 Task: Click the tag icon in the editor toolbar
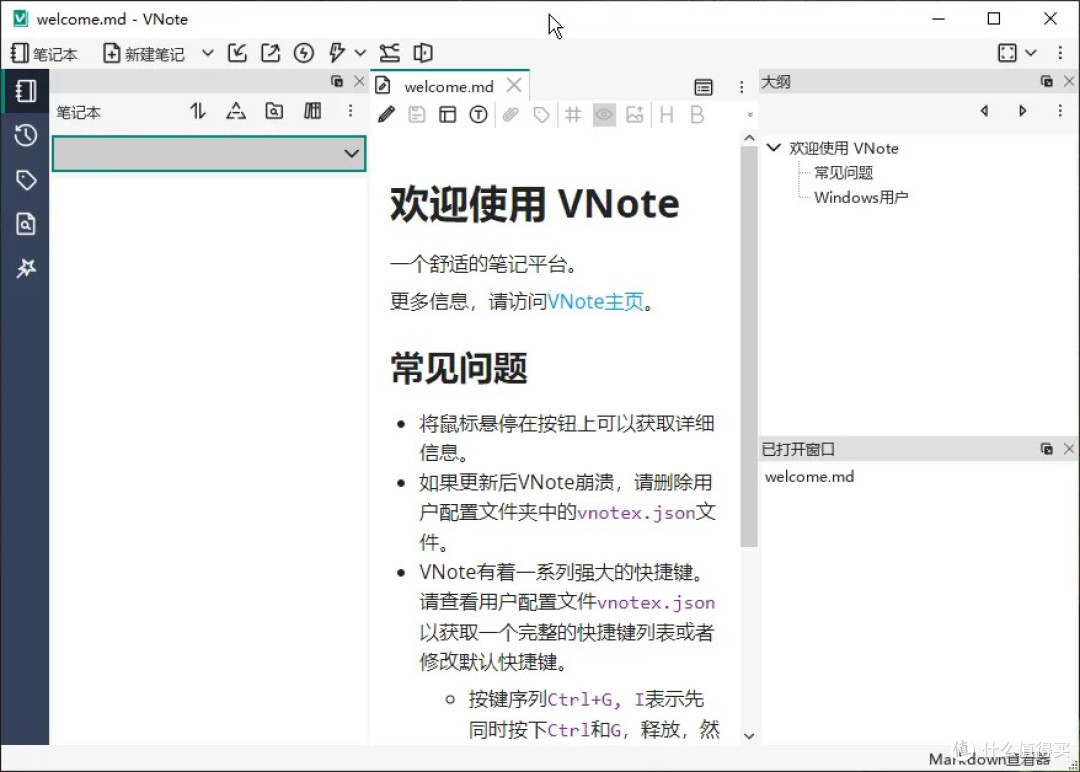(540, 114)
